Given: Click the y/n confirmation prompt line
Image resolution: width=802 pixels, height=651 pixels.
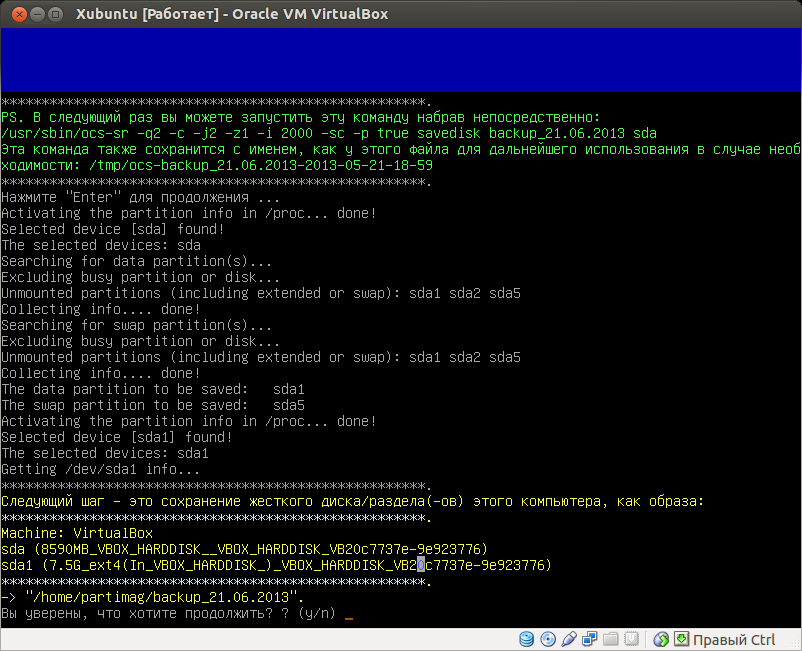Looking at the screenshot, I should (177, 613).
